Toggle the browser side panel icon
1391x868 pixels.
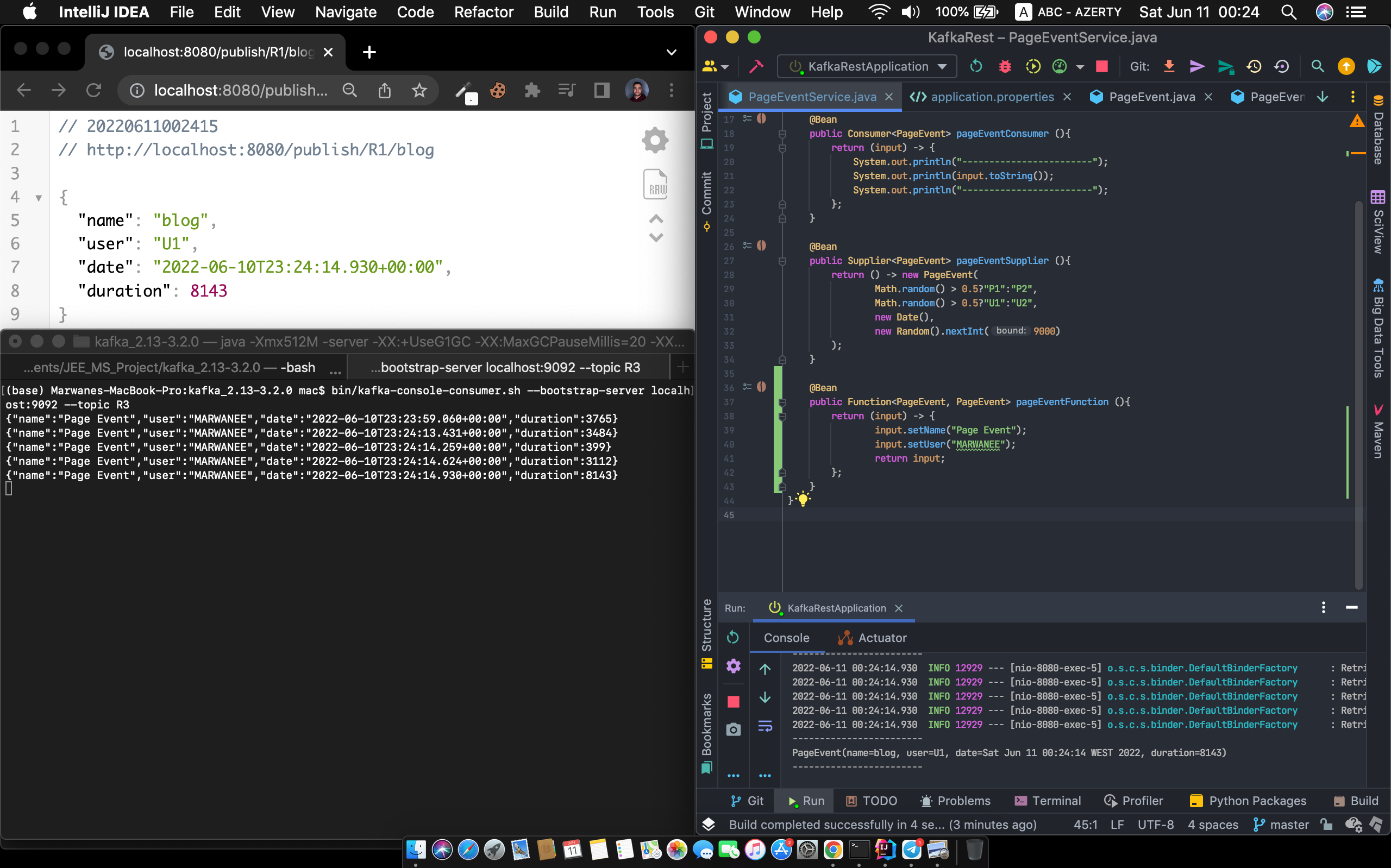point(601,90)
